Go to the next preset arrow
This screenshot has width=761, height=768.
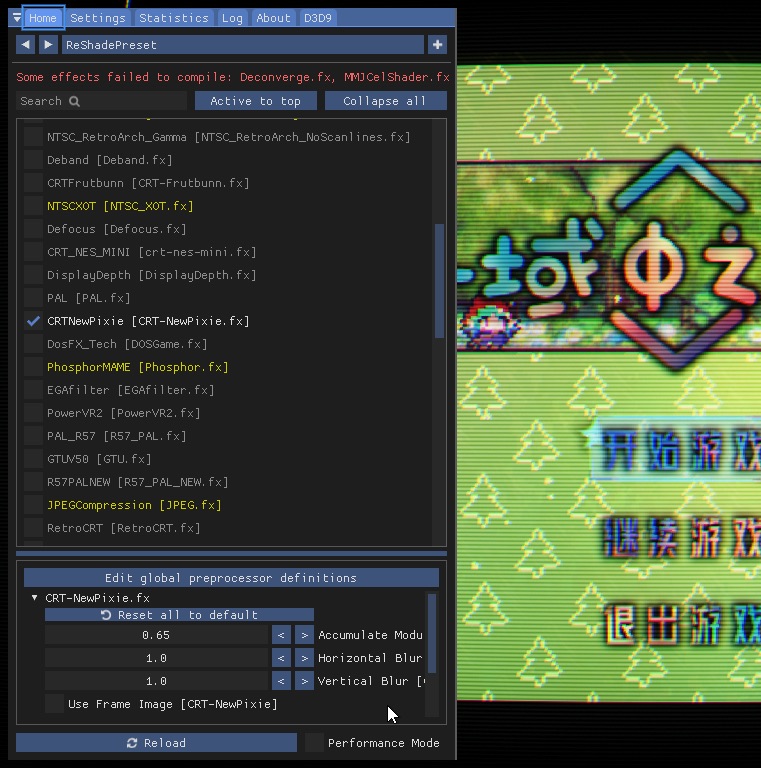pos(48,45)
